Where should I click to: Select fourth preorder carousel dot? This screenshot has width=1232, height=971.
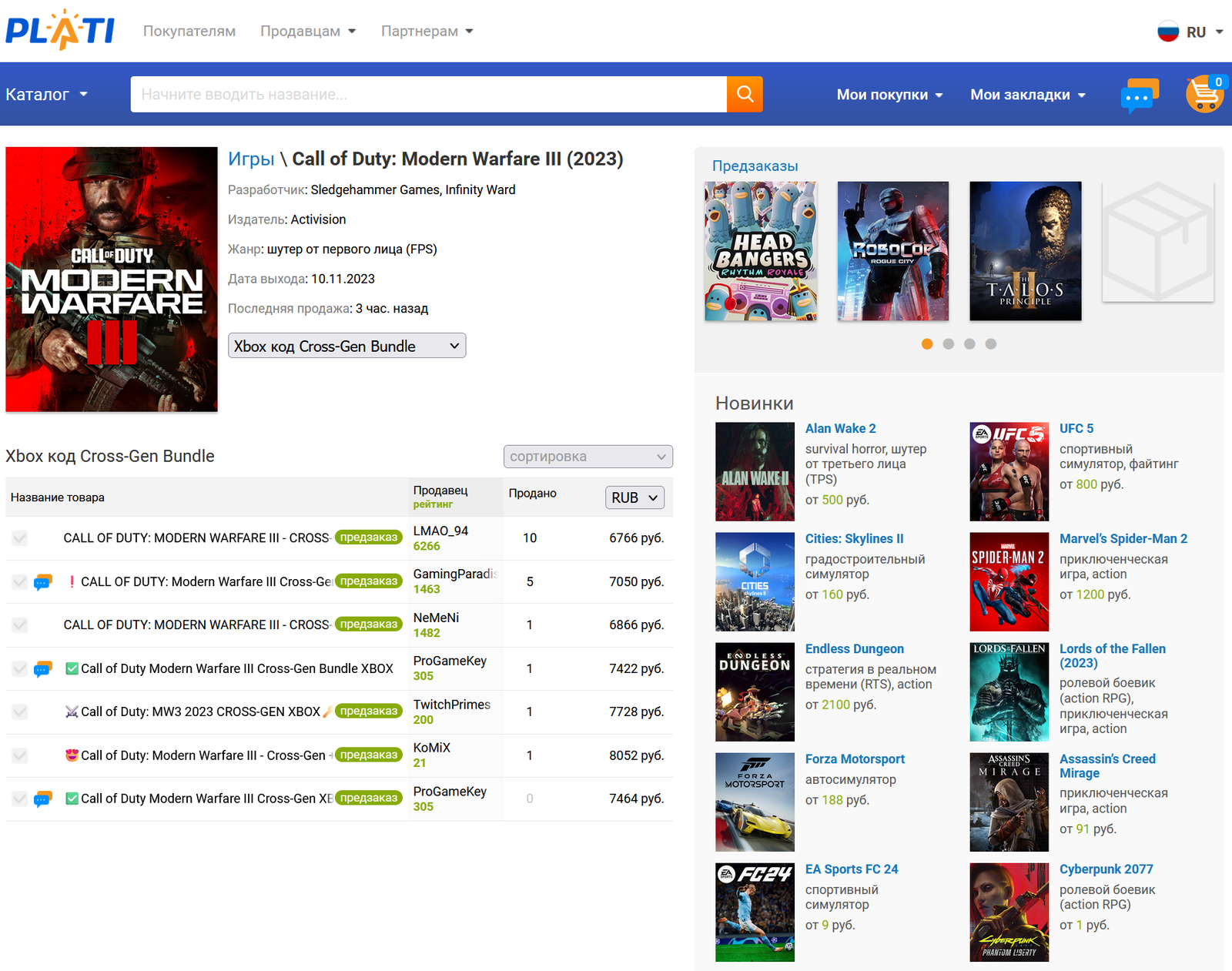[x=991, y=344]
